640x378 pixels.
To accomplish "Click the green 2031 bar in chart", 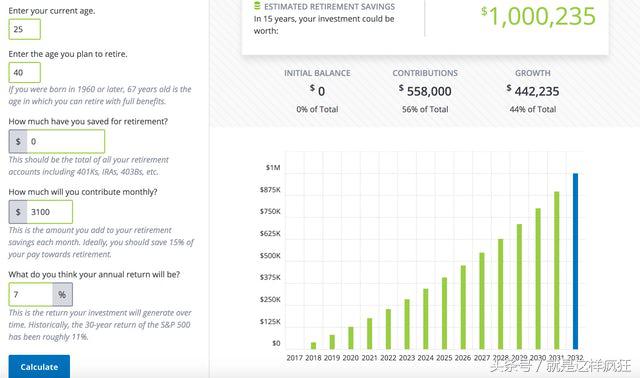I will pyautogui.click(x=557, y=270).
